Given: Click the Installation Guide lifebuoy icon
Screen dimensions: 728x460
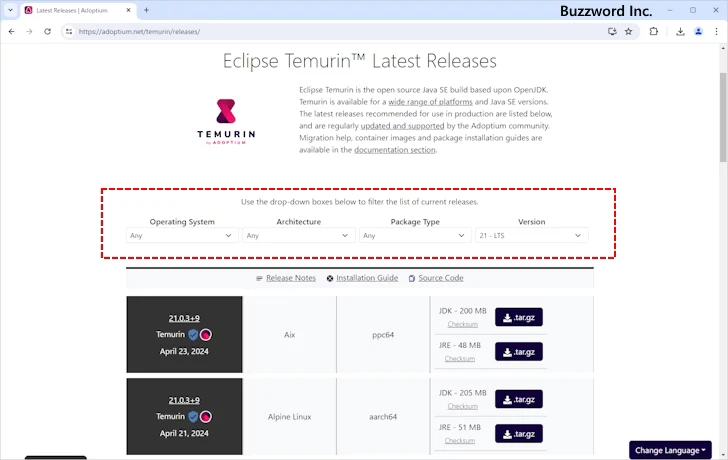Looking at the screenshot, I should click(x=330, y=279).
